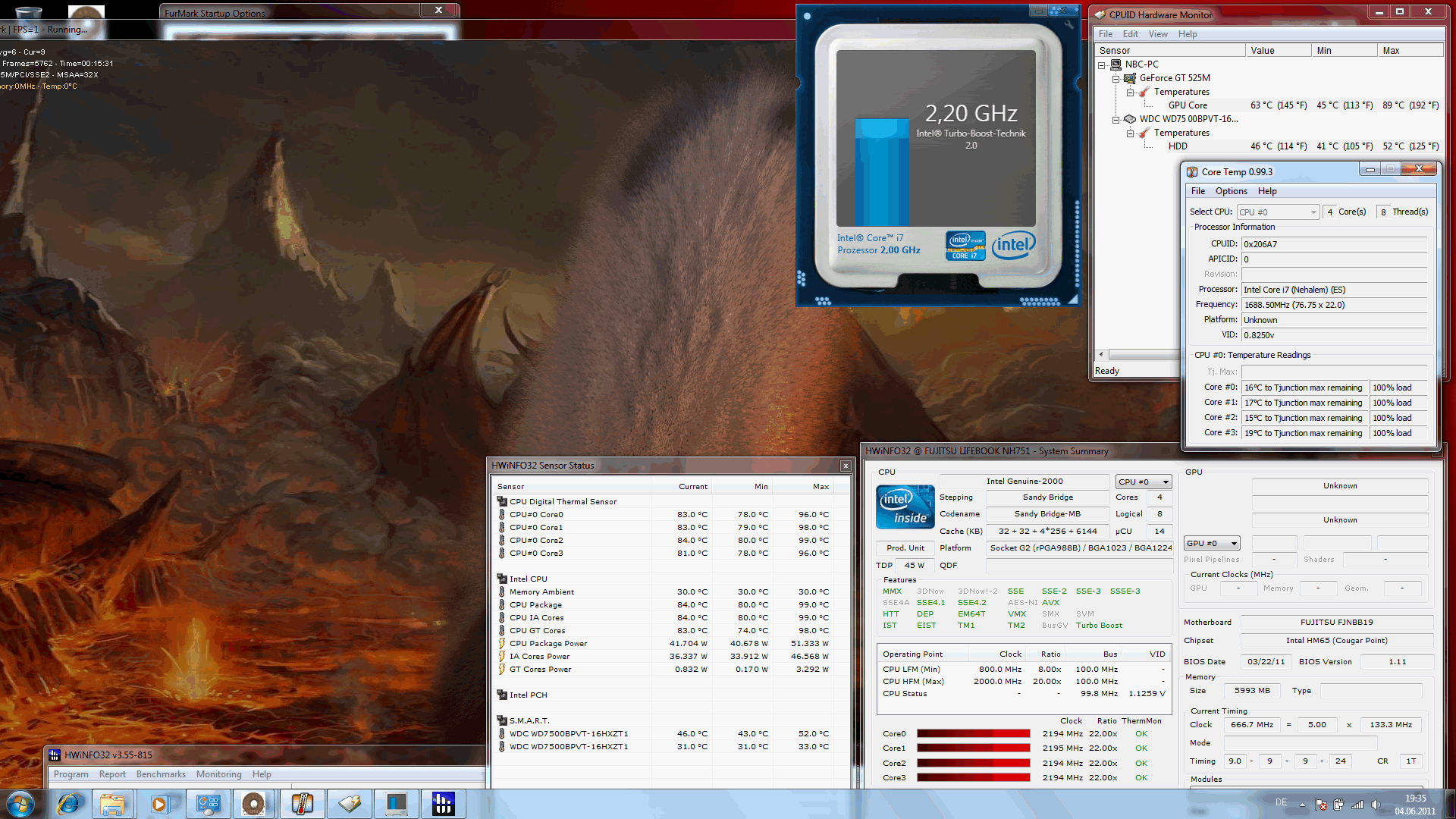The width and height of the screenshot is (1456, 819).
Task: Open the GPU #0 dropdown selector
Action: [1212, 544]
